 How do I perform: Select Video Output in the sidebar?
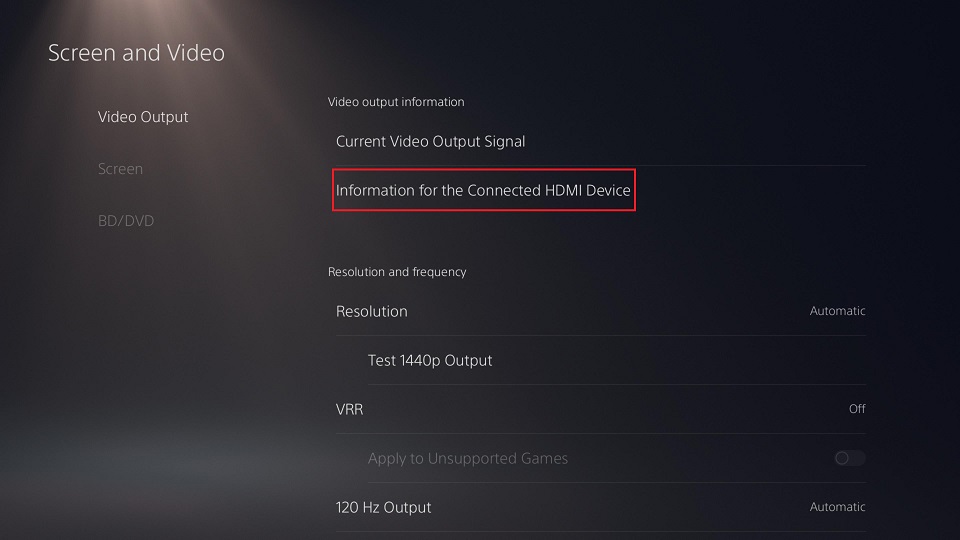(x=143, y=117)
